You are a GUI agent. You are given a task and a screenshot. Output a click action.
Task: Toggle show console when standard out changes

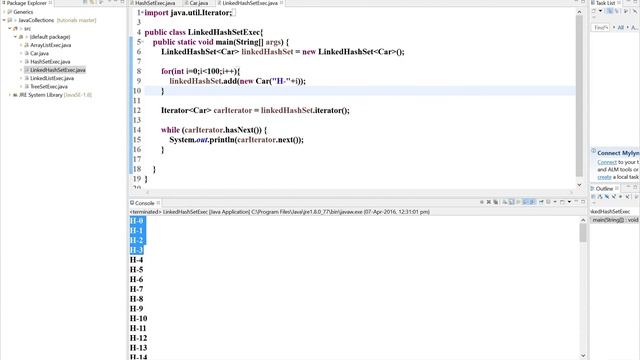click(525, 202)
